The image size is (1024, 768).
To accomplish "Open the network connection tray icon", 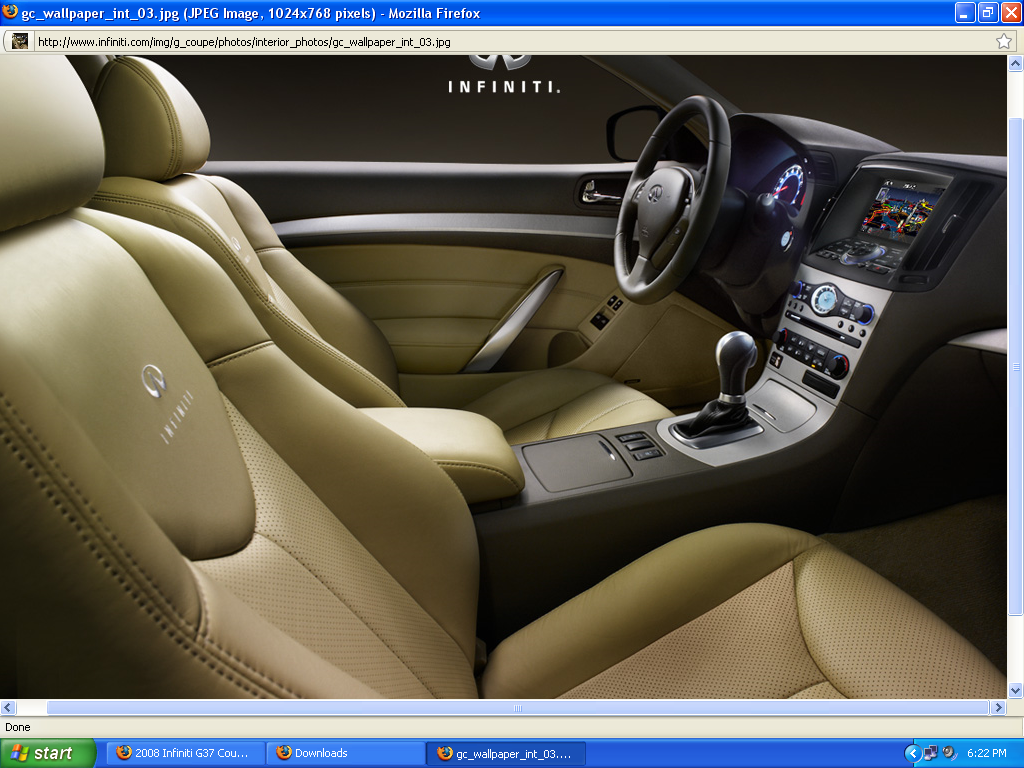I will [930, 753].
